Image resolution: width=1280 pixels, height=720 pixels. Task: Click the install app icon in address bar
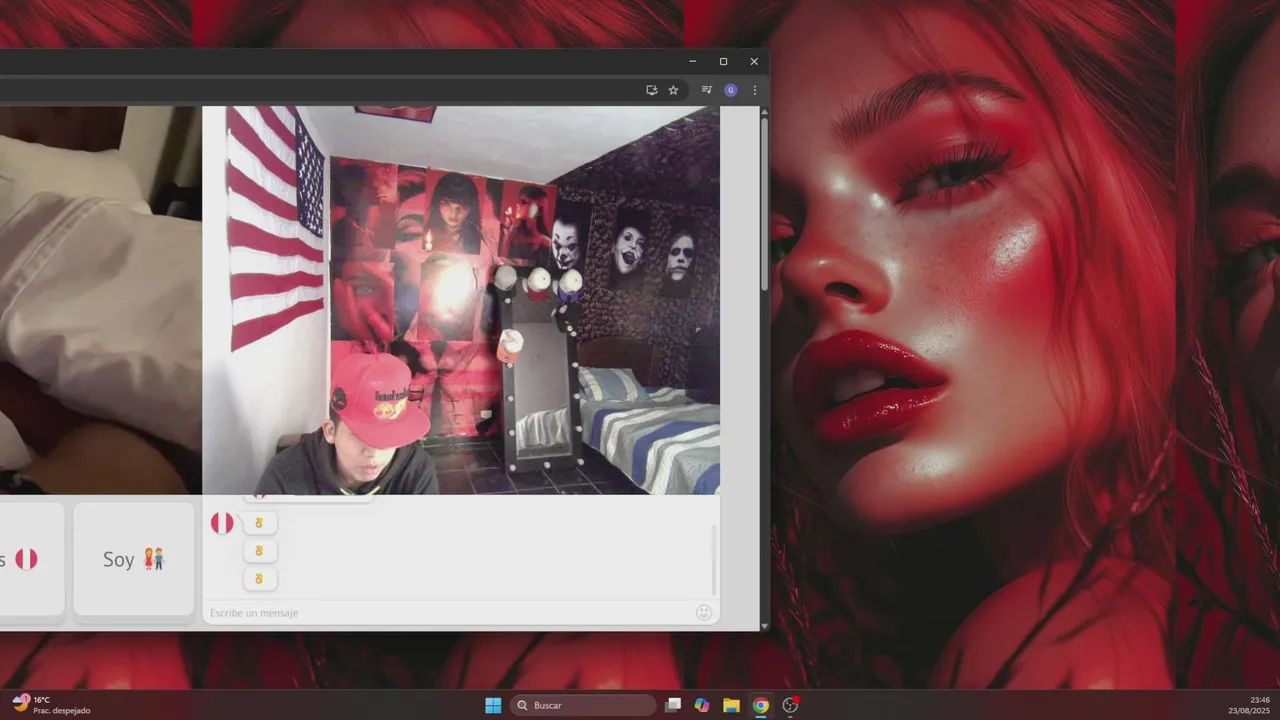652,90
